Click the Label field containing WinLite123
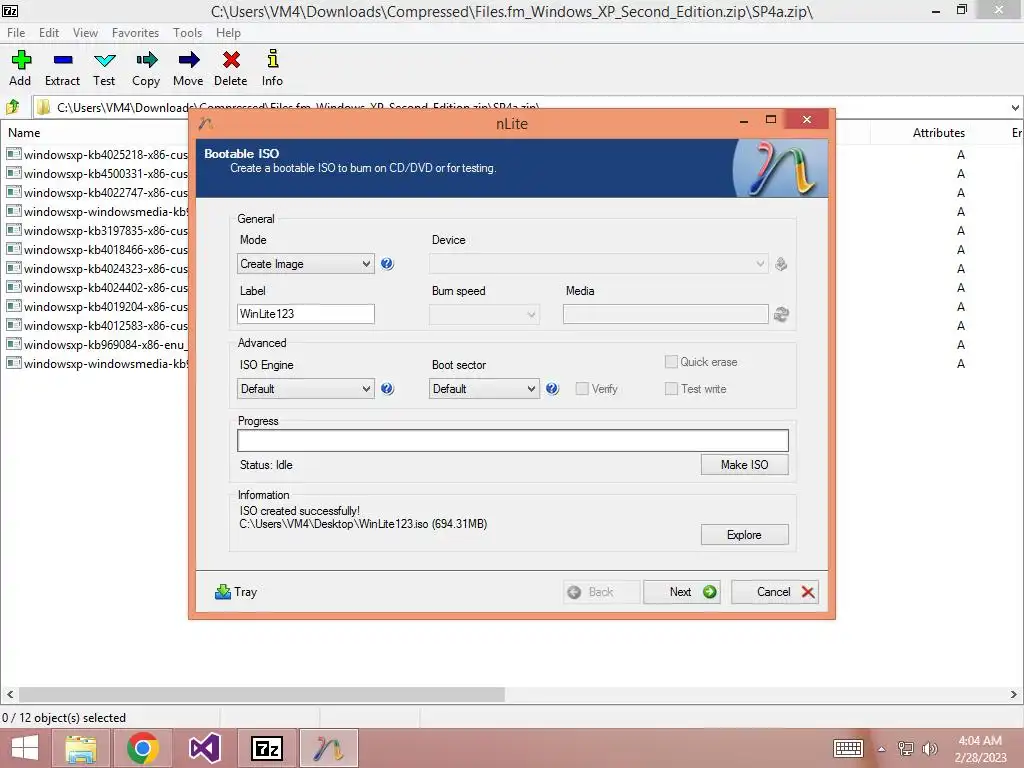 306,314
